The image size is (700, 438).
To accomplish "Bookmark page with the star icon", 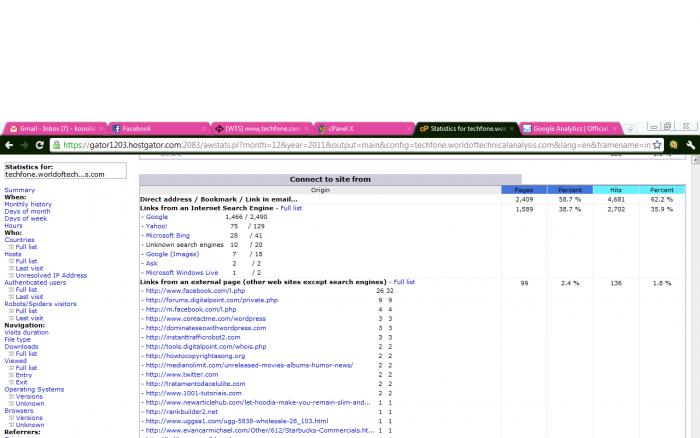I will coord(657,145).
